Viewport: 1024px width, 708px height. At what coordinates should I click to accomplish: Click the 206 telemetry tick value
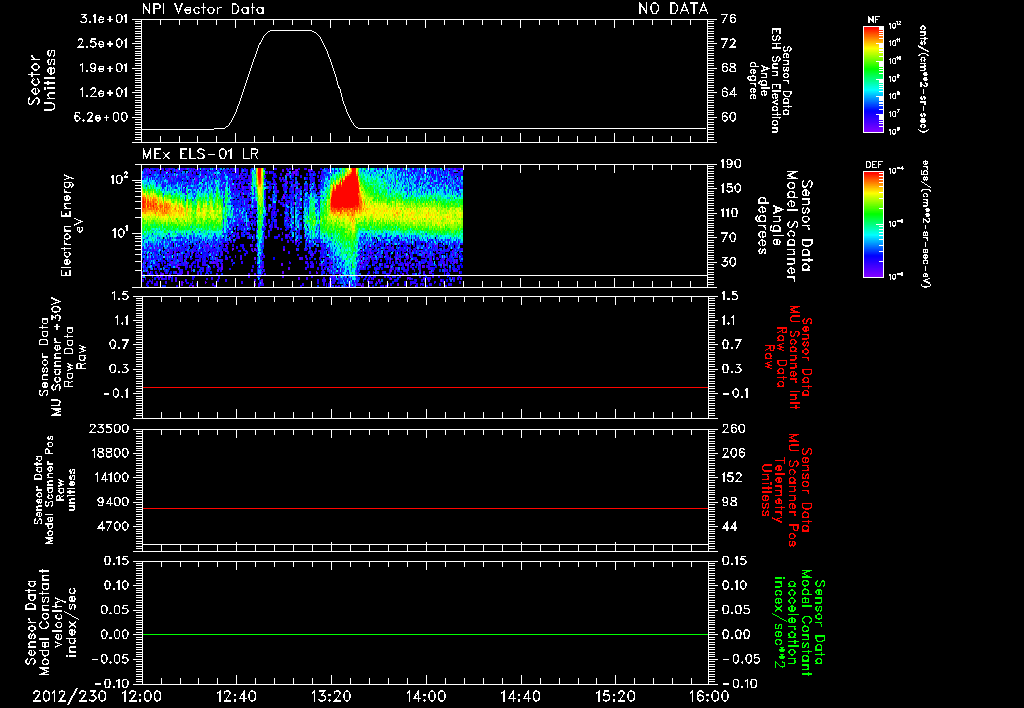[x=732, y=453]
